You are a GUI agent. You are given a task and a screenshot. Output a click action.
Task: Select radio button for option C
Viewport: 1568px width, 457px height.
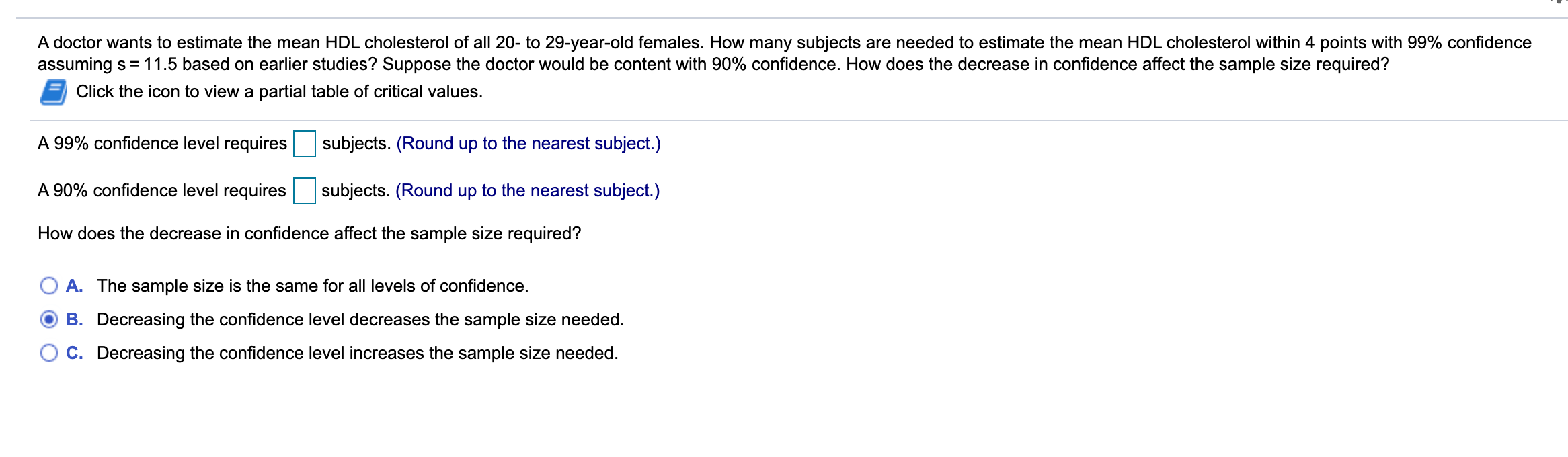click(49, 354)
